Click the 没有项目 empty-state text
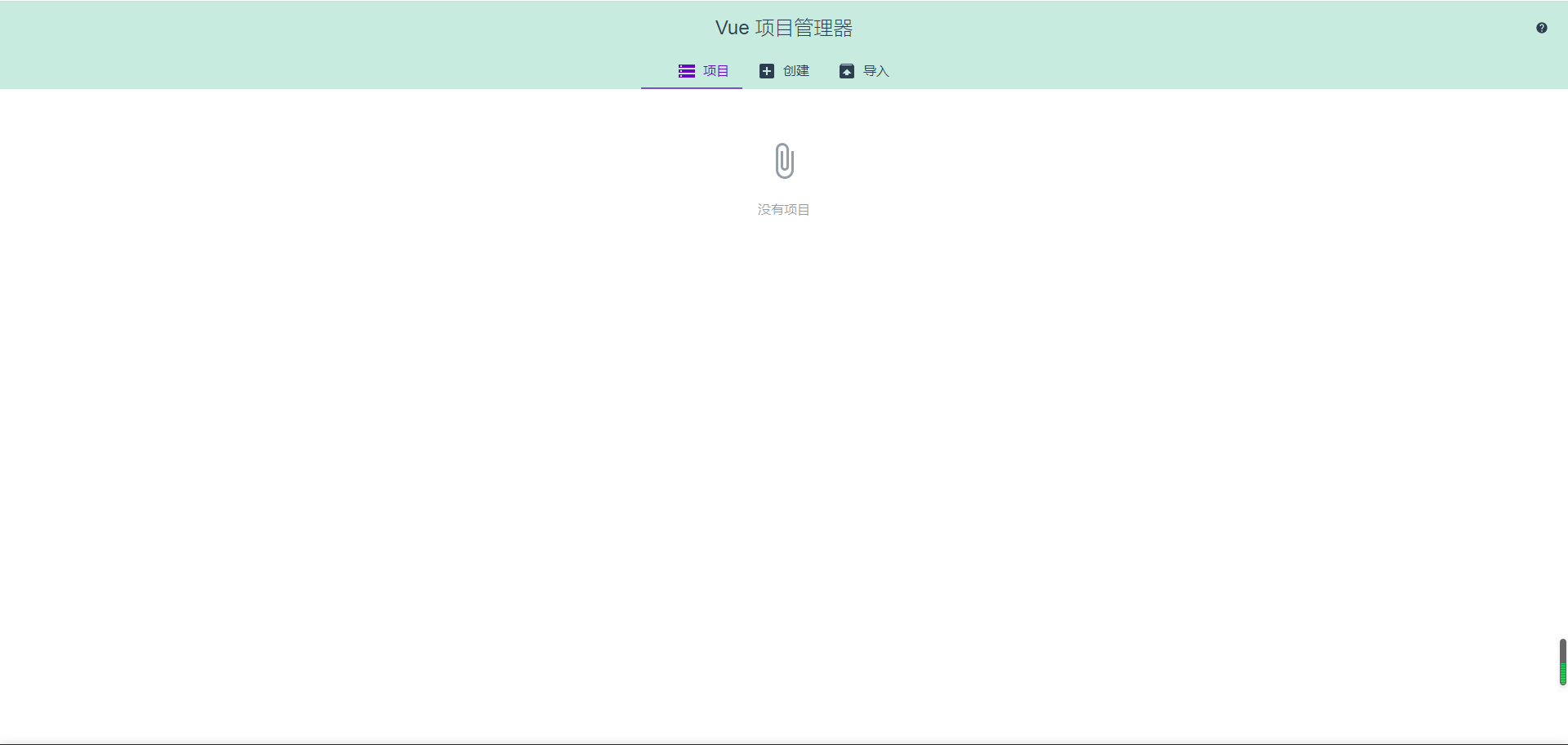This screenshot has height=745, width=1568. (783, 209)
